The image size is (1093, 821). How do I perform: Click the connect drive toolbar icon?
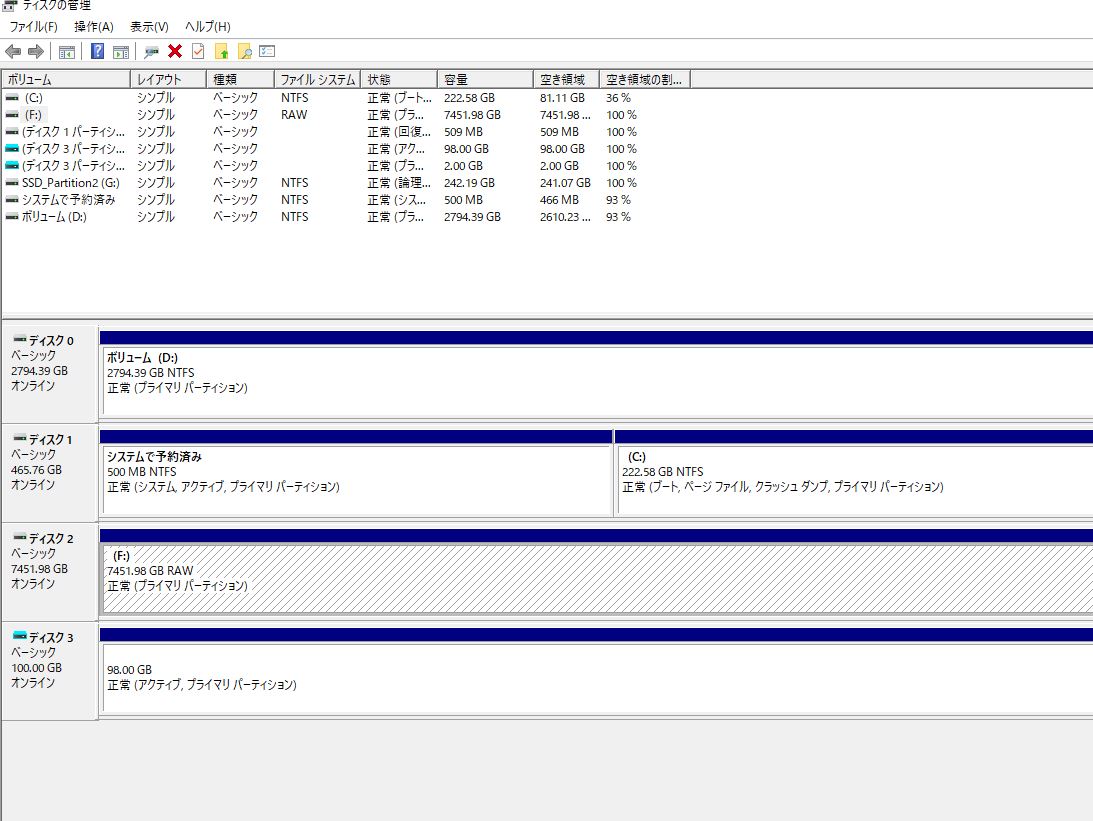pos(152,51)
